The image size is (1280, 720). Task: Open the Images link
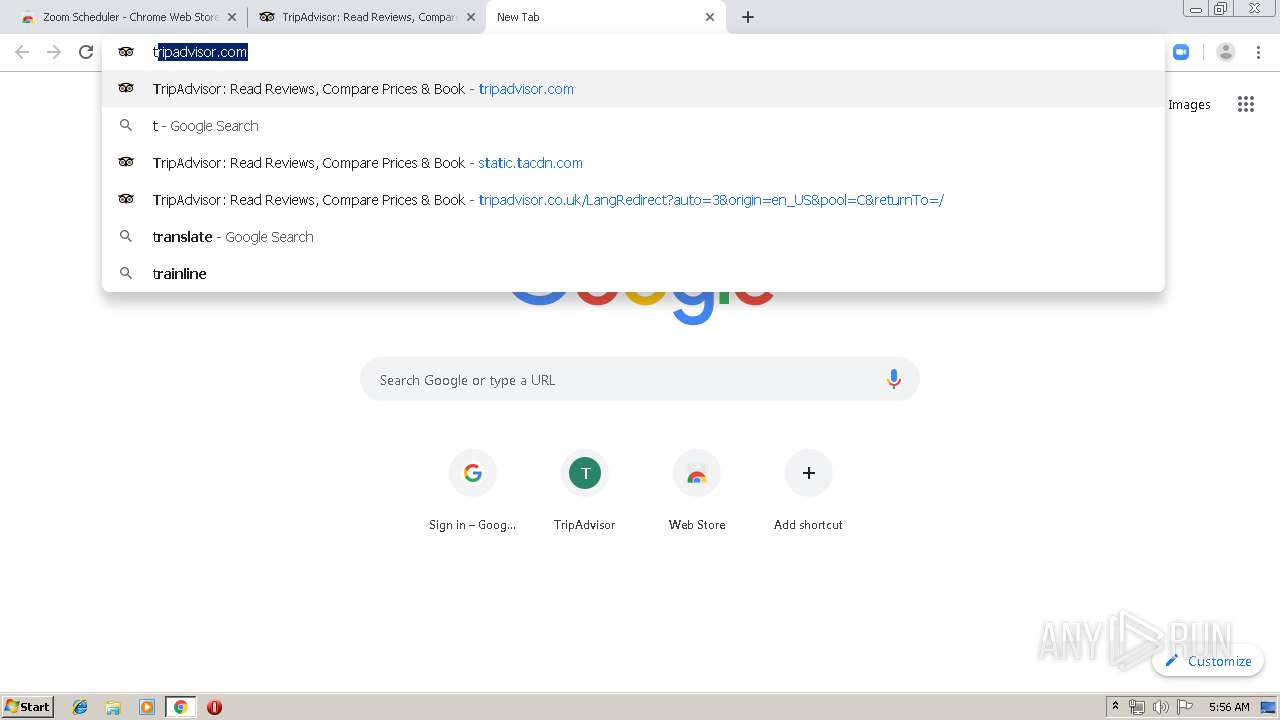click(x=1189, y=105)
